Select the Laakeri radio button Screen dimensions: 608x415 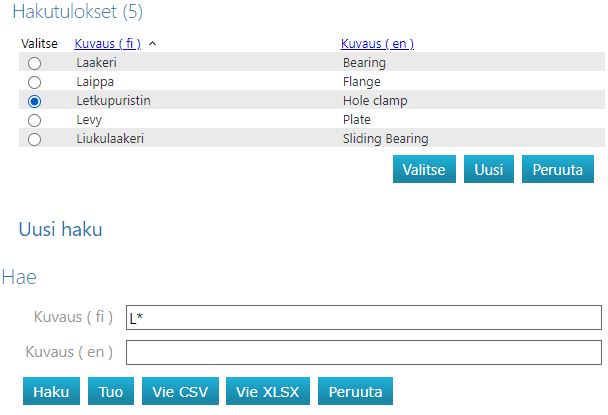point(35,63)
